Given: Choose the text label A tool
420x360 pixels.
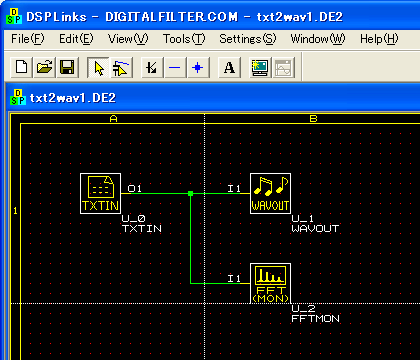Looking at the screenshot, I should [x=229, y=68].
